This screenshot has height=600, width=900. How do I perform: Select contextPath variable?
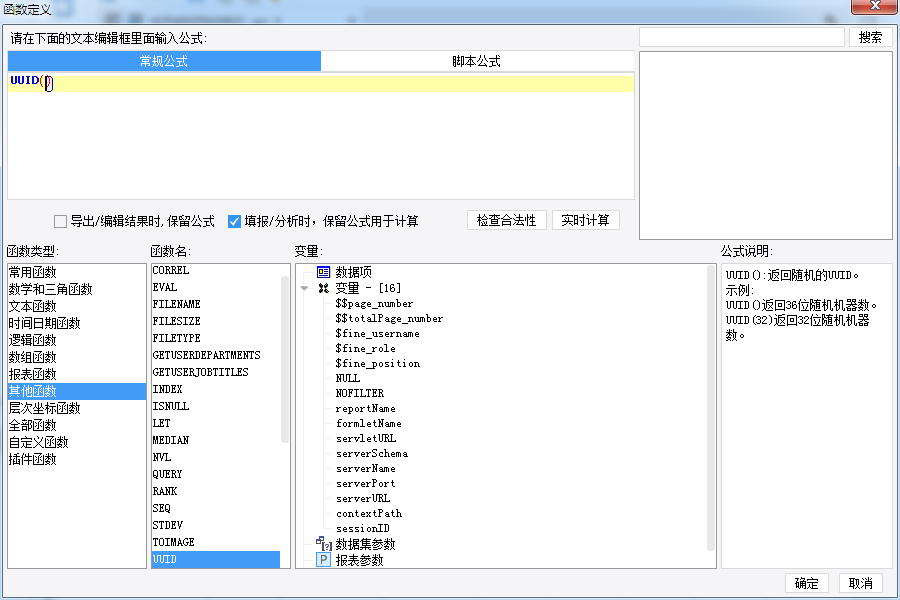[x=369, y=513]
